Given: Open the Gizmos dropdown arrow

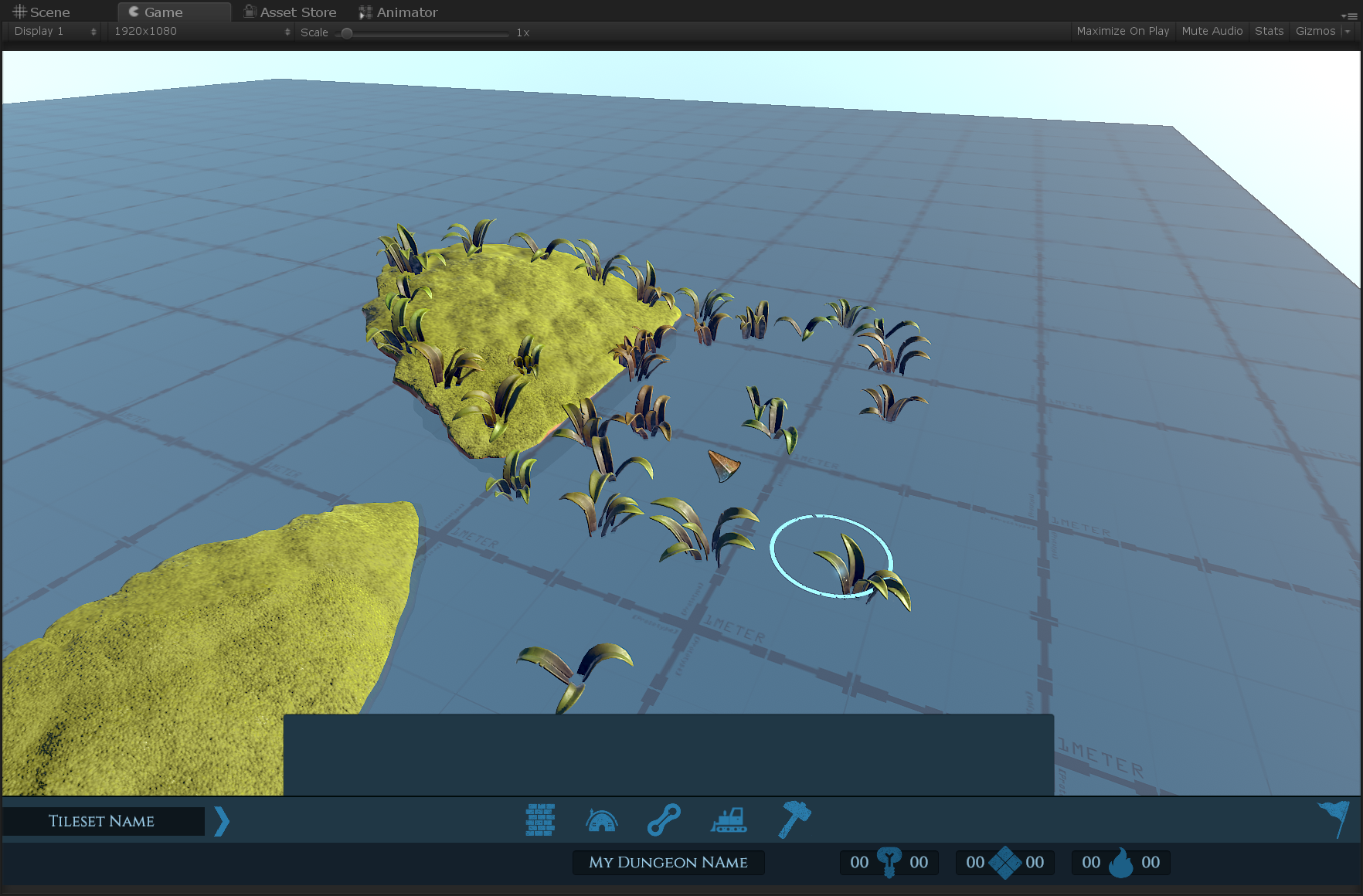Looking at the screenshot, I should coord(1348,31).
